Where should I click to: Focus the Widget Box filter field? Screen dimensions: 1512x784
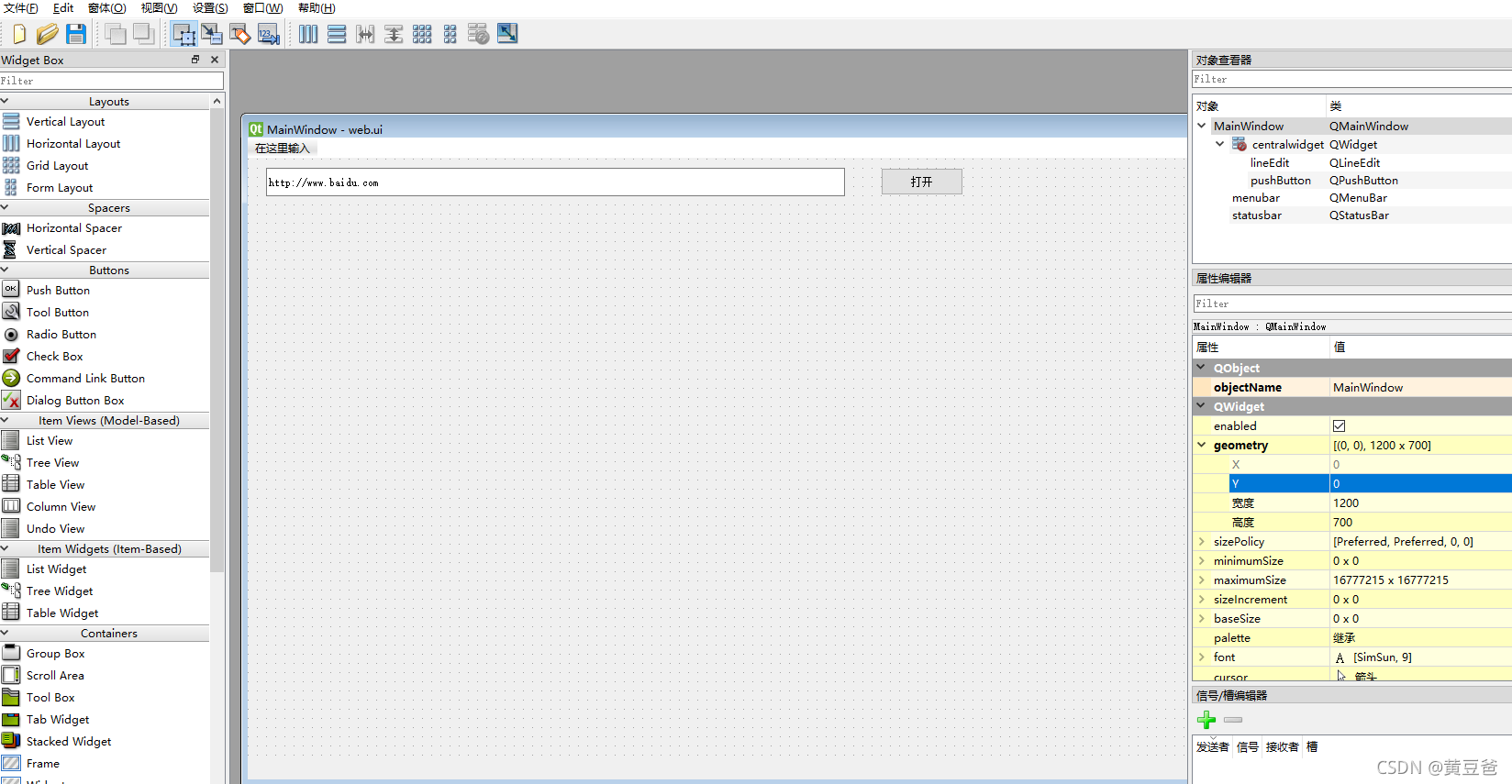click(111, 81)
